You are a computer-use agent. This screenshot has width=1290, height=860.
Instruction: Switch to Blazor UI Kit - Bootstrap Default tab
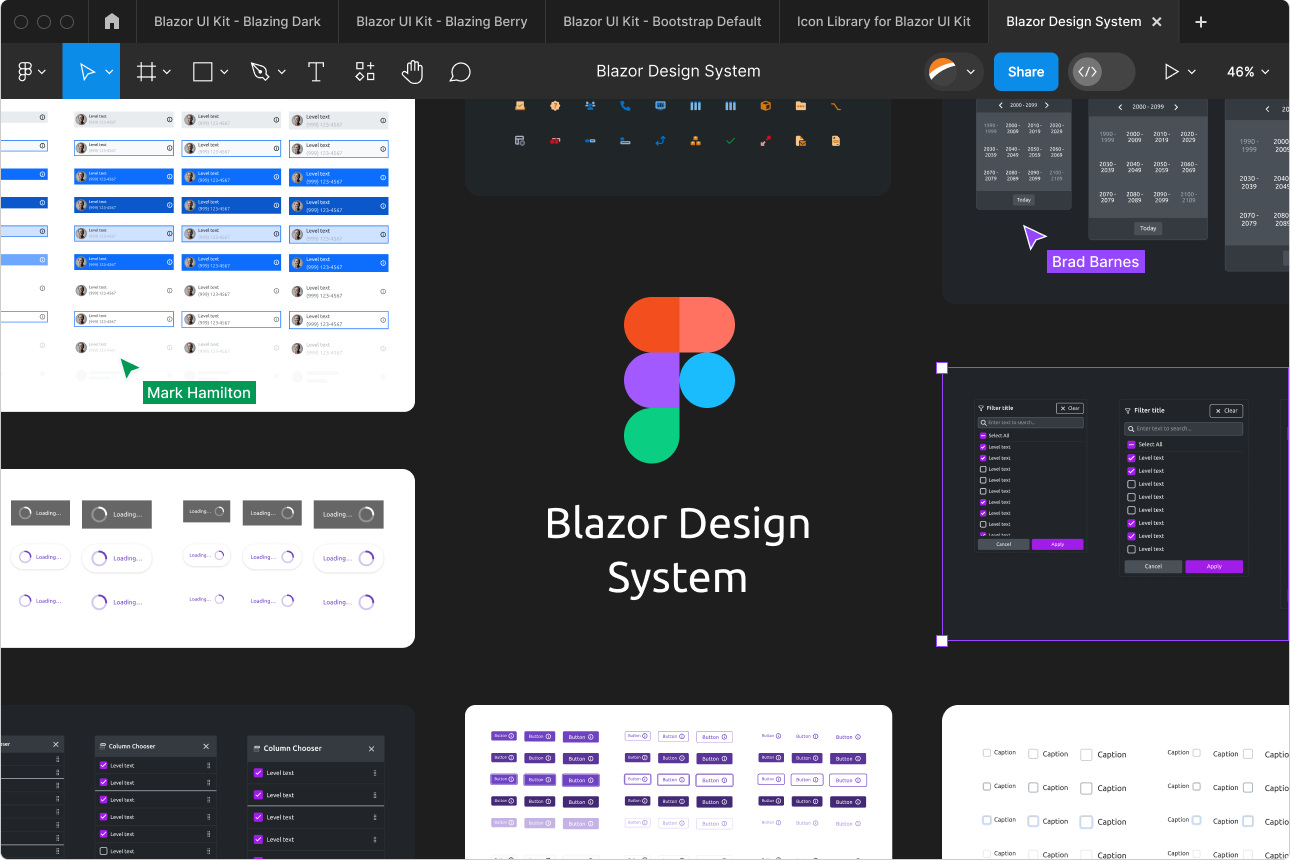click(662, 21)
